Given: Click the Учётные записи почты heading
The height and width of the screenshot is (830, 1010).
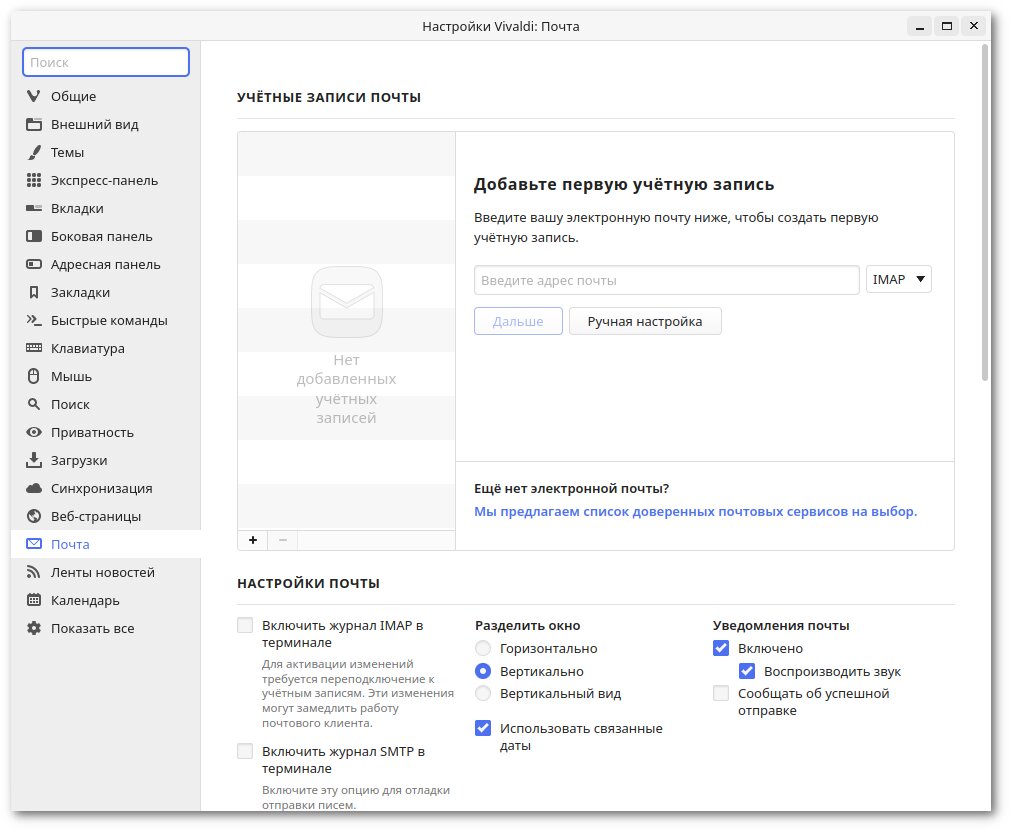Looking at the screenshot, I should pyautogui.click(x=329, y=97).
